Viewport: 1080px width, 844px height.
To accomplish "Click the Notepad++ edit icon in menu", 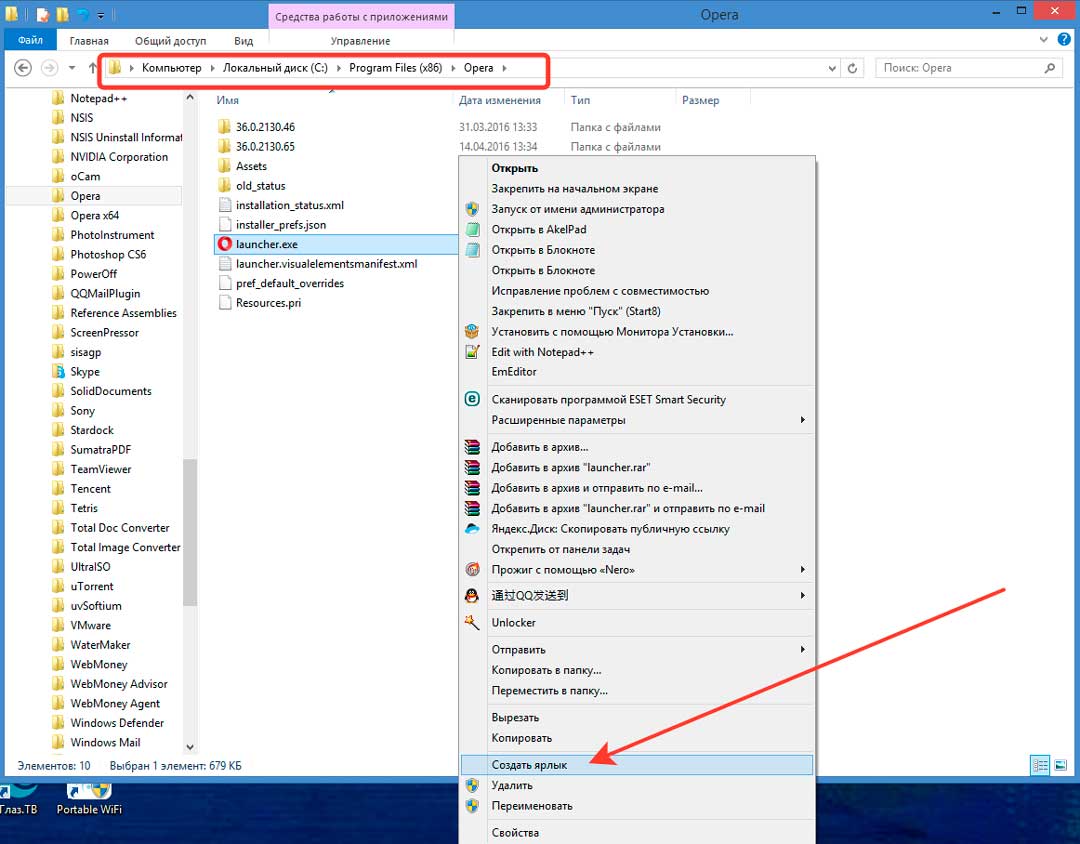I will point(472,351).
